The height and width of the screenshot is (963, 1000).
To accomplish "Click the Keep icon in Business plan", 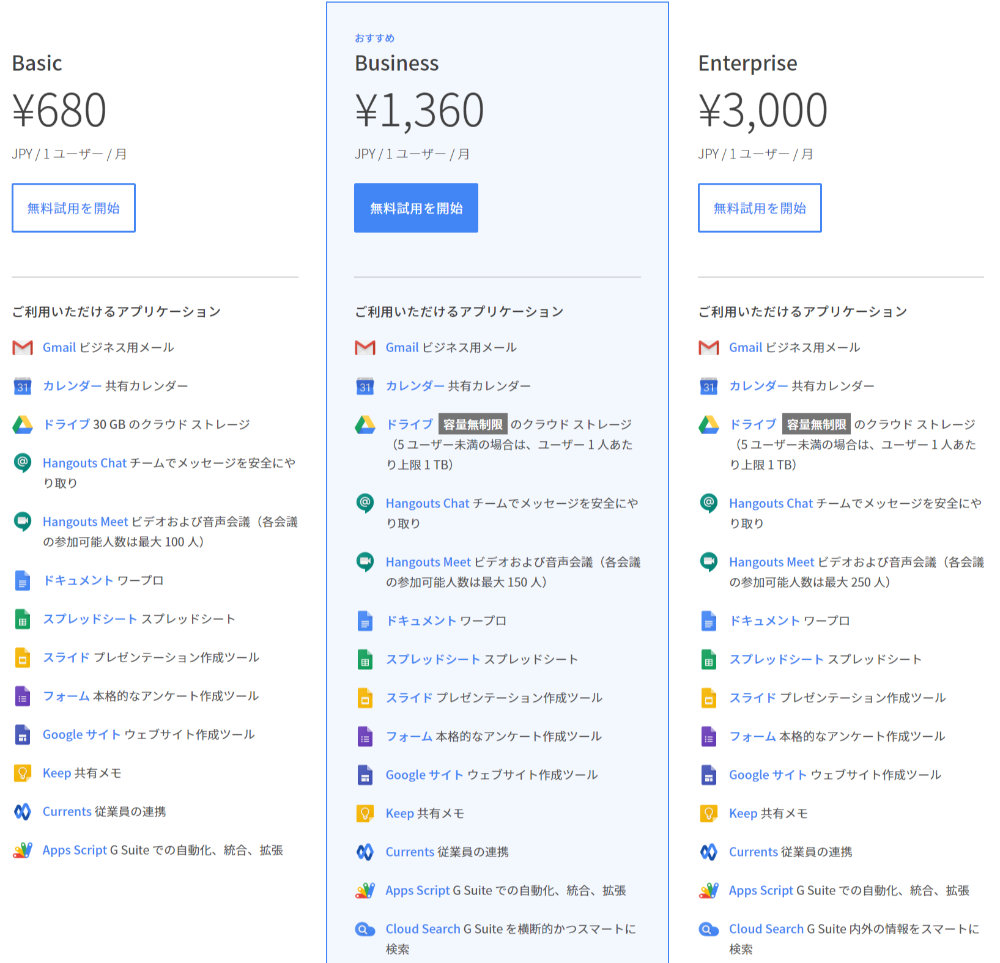I will [x=365, y=814].
